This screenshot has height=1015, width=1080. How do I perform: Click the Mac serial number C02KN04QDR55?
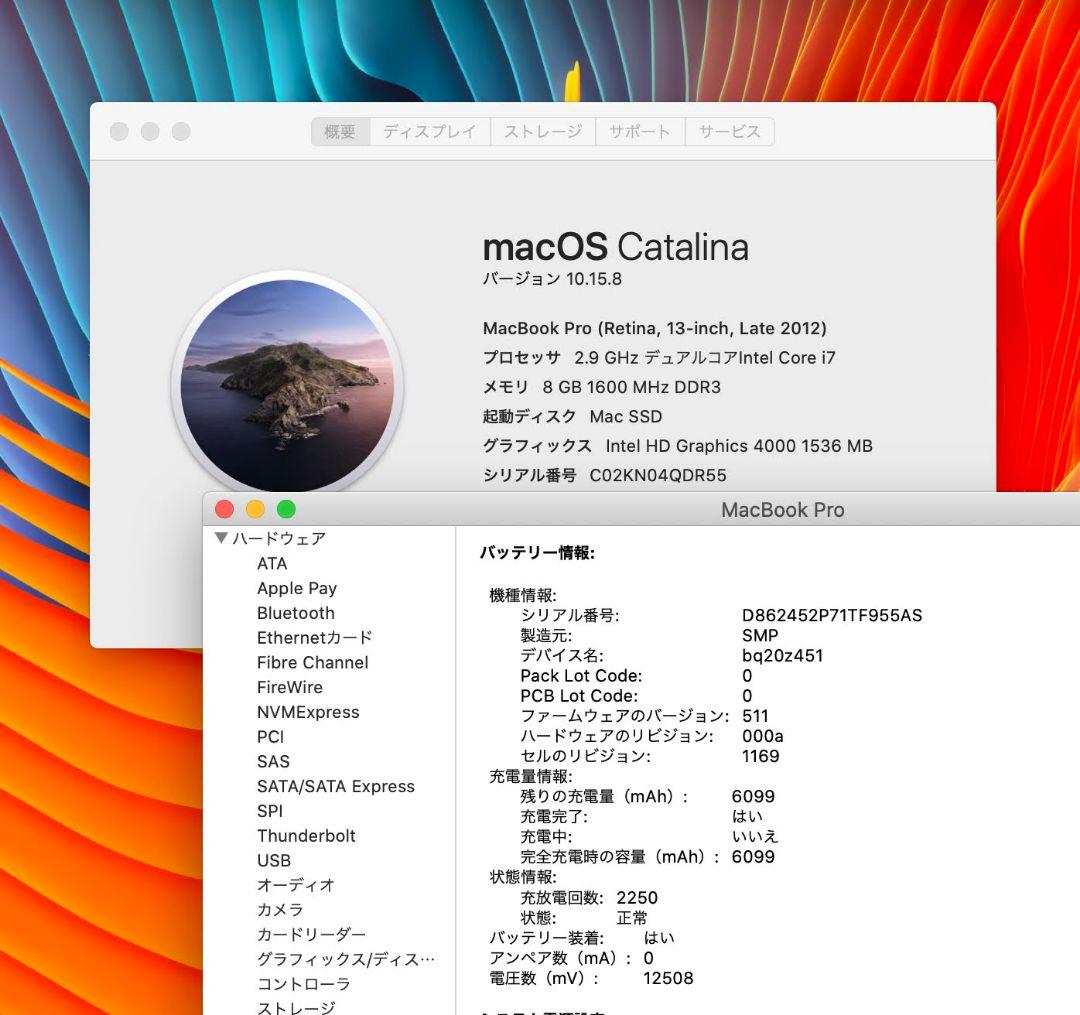(x=658, y=475)
